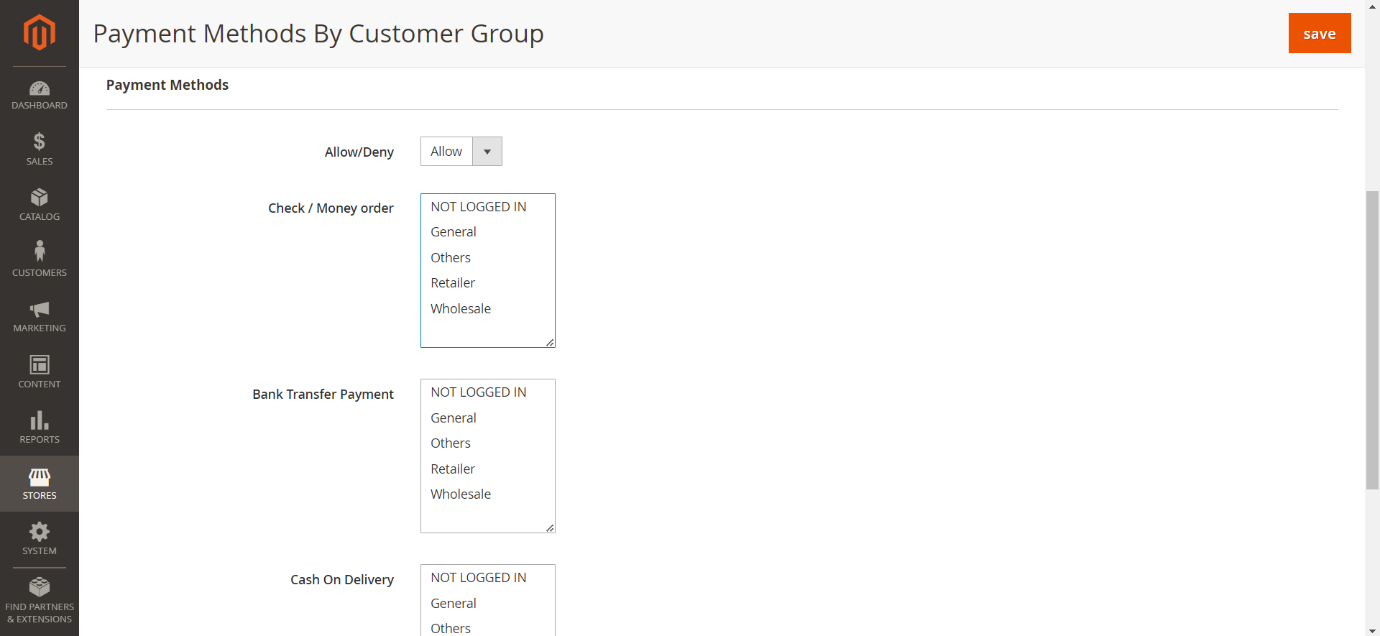Screen dimensions: 1380x636
Task: Select Retailer under Bank Transfer Payment
Action: pyautogui.click(x=453, y=469)
